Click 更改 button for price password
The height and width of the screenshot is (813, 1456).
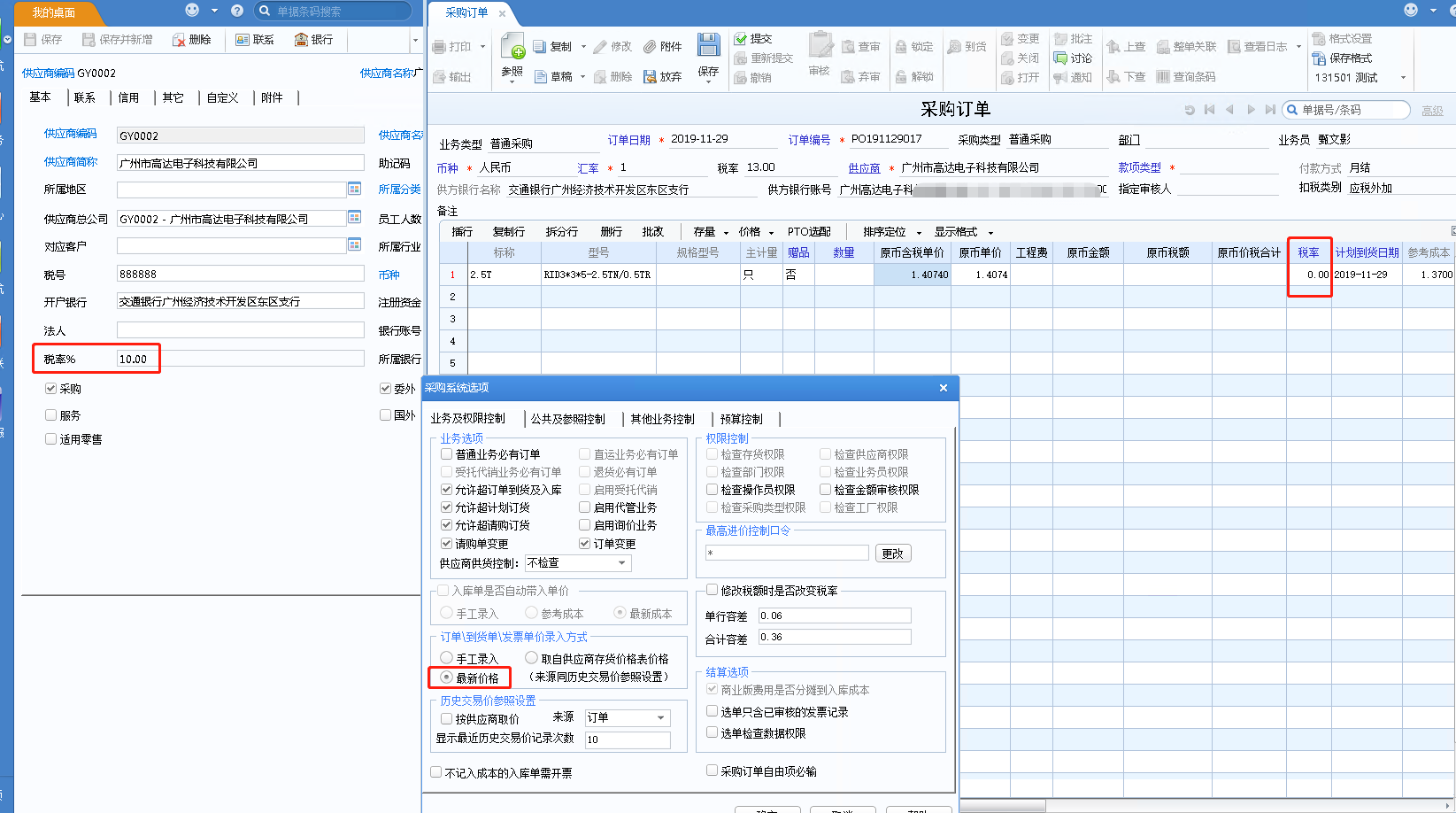pos(893,554)
